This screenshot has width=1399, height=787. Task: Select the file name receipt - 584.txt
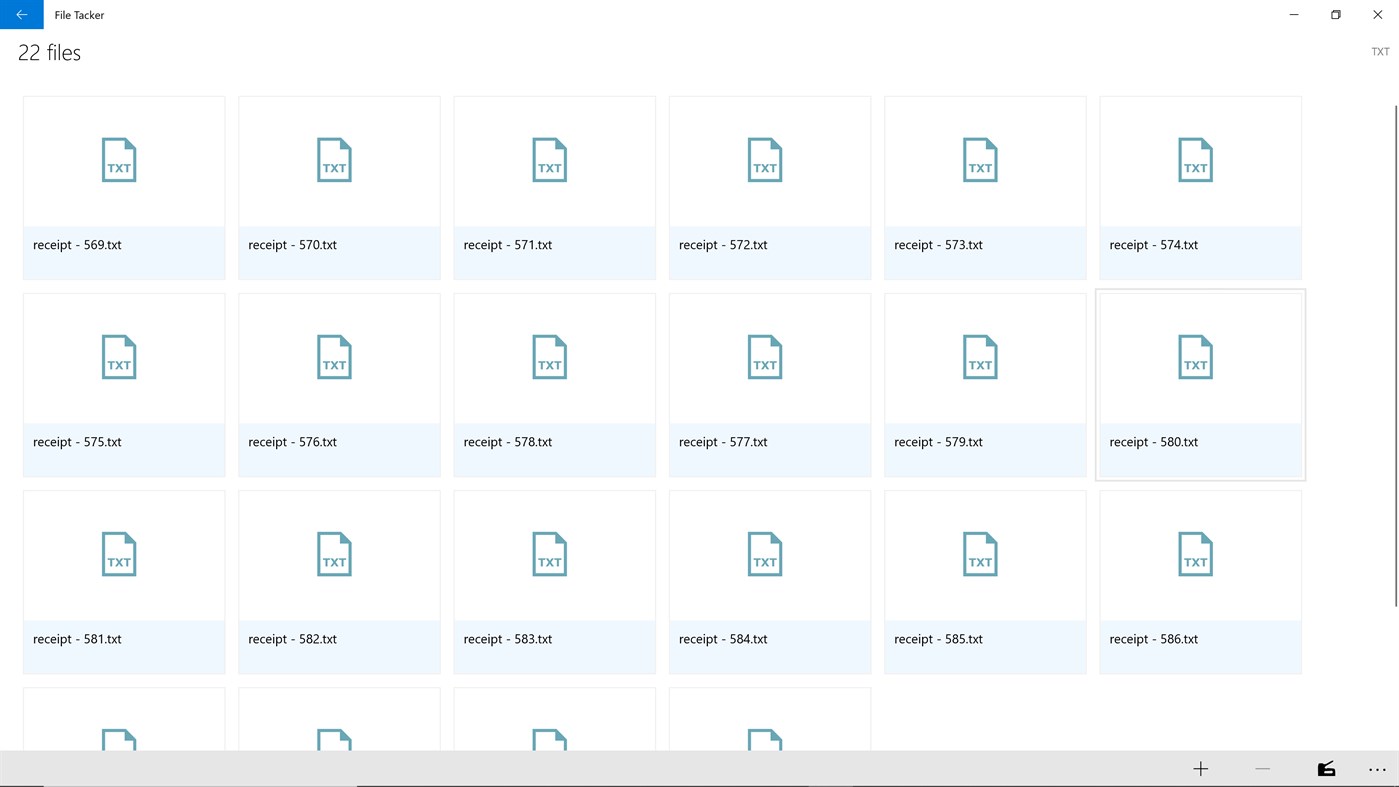click(x=723, y=639)
